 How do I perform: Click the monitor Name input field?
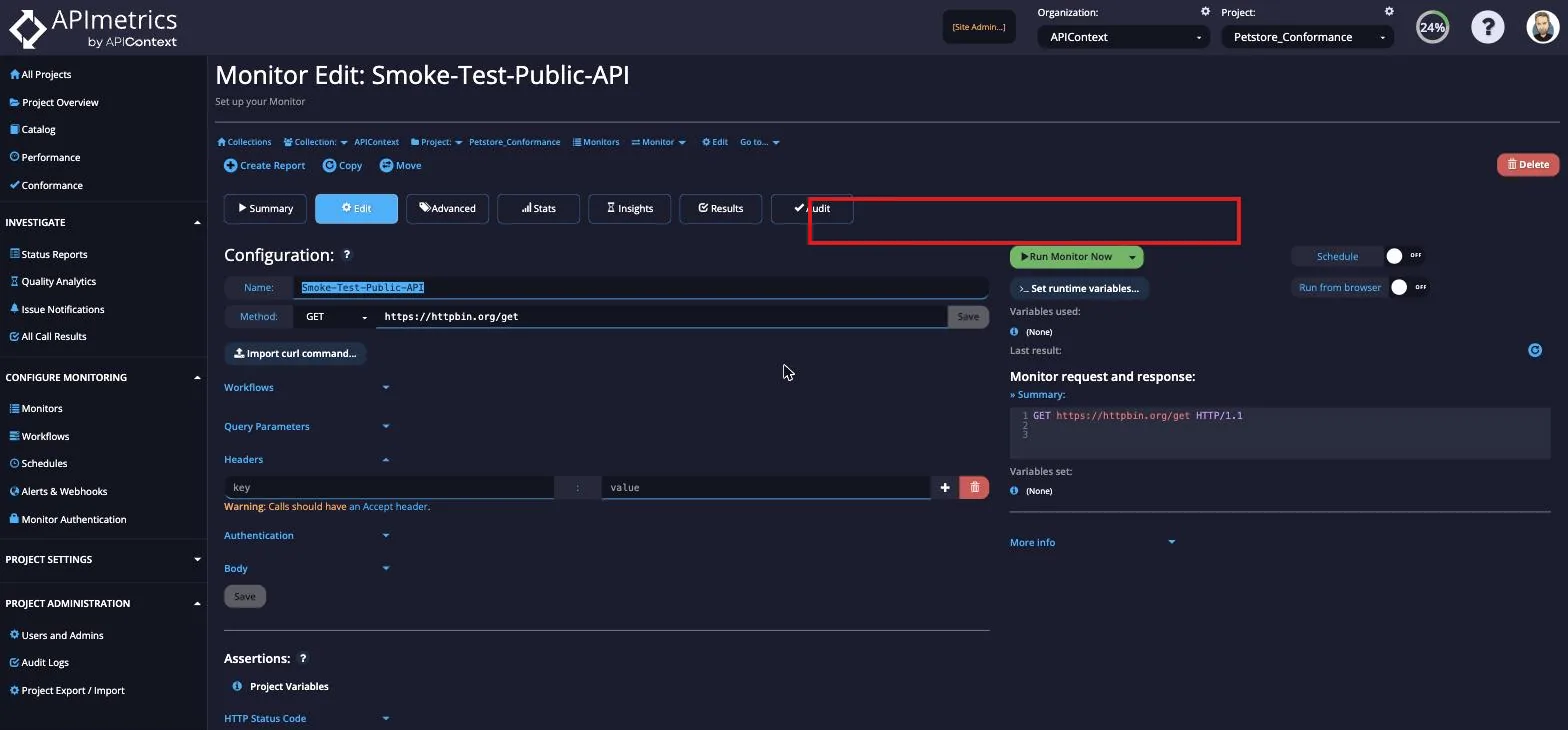coord(640,287)
